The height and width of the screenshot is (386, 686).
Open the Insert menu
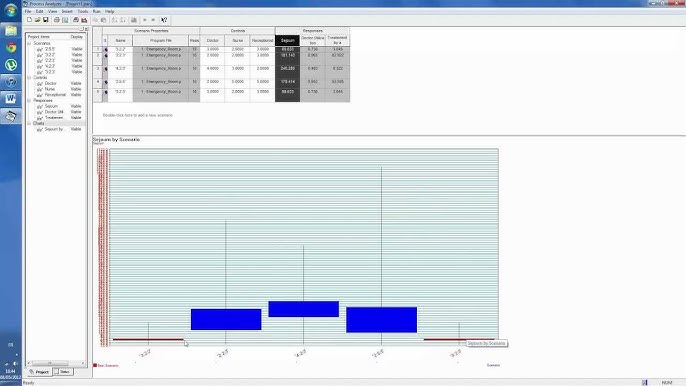[67, 11]
